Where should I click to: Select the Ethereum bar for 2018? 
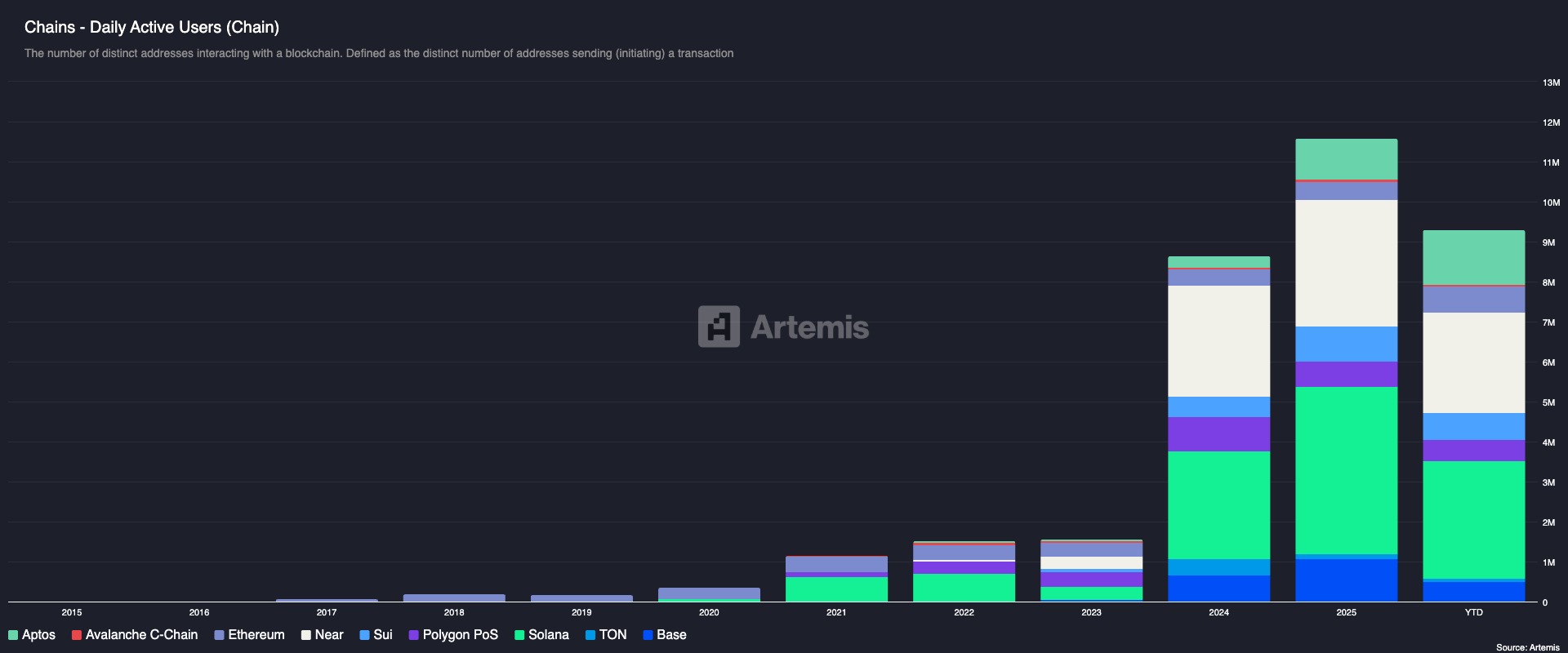(x=454, y=598)
